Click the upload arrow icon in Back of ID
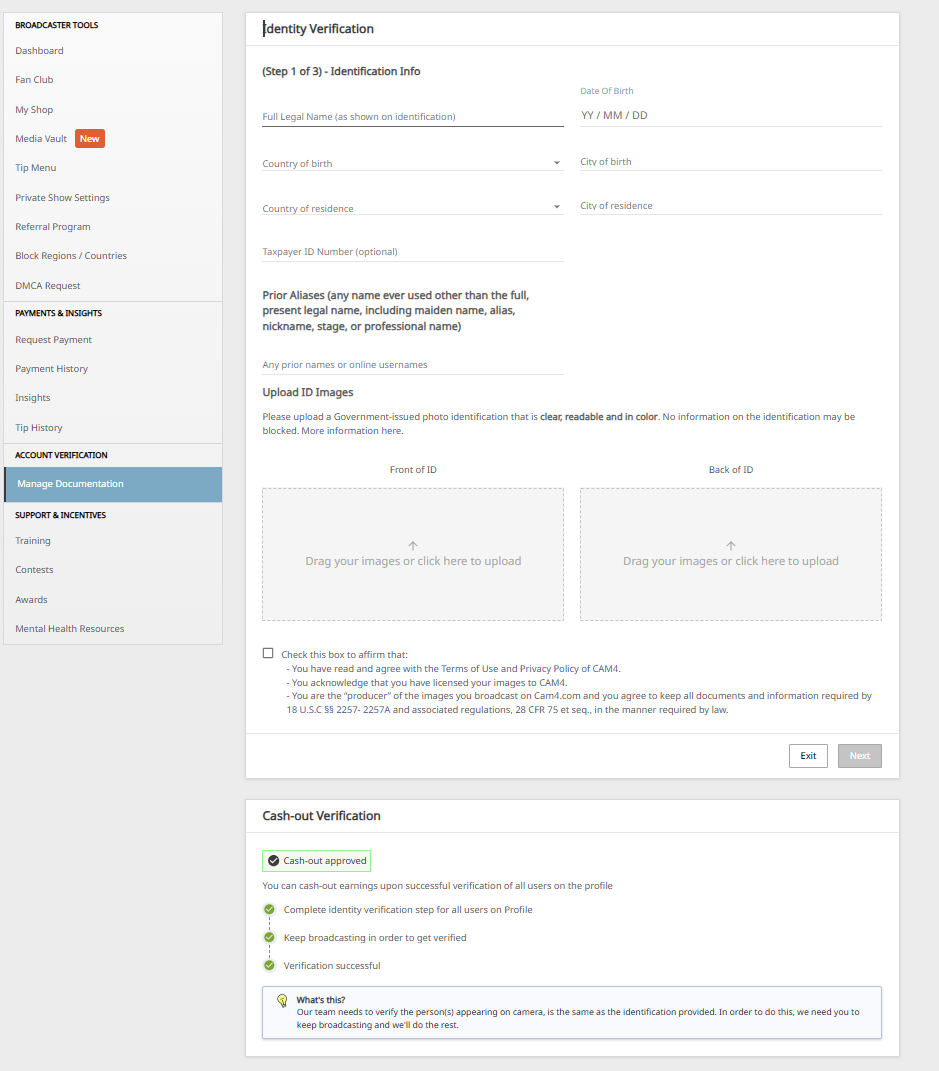 click(731, 546)
